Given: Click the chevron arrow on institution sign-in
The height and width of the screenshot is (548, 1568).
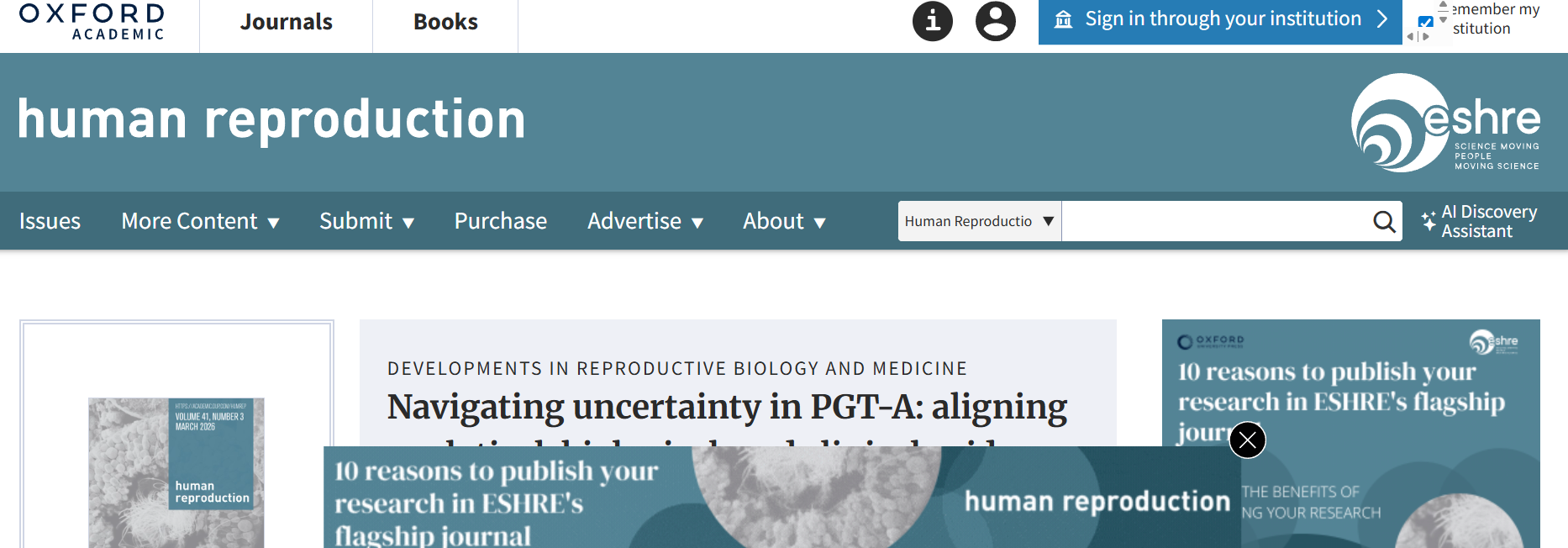Looking at the screenshot, I should 1382,19.
